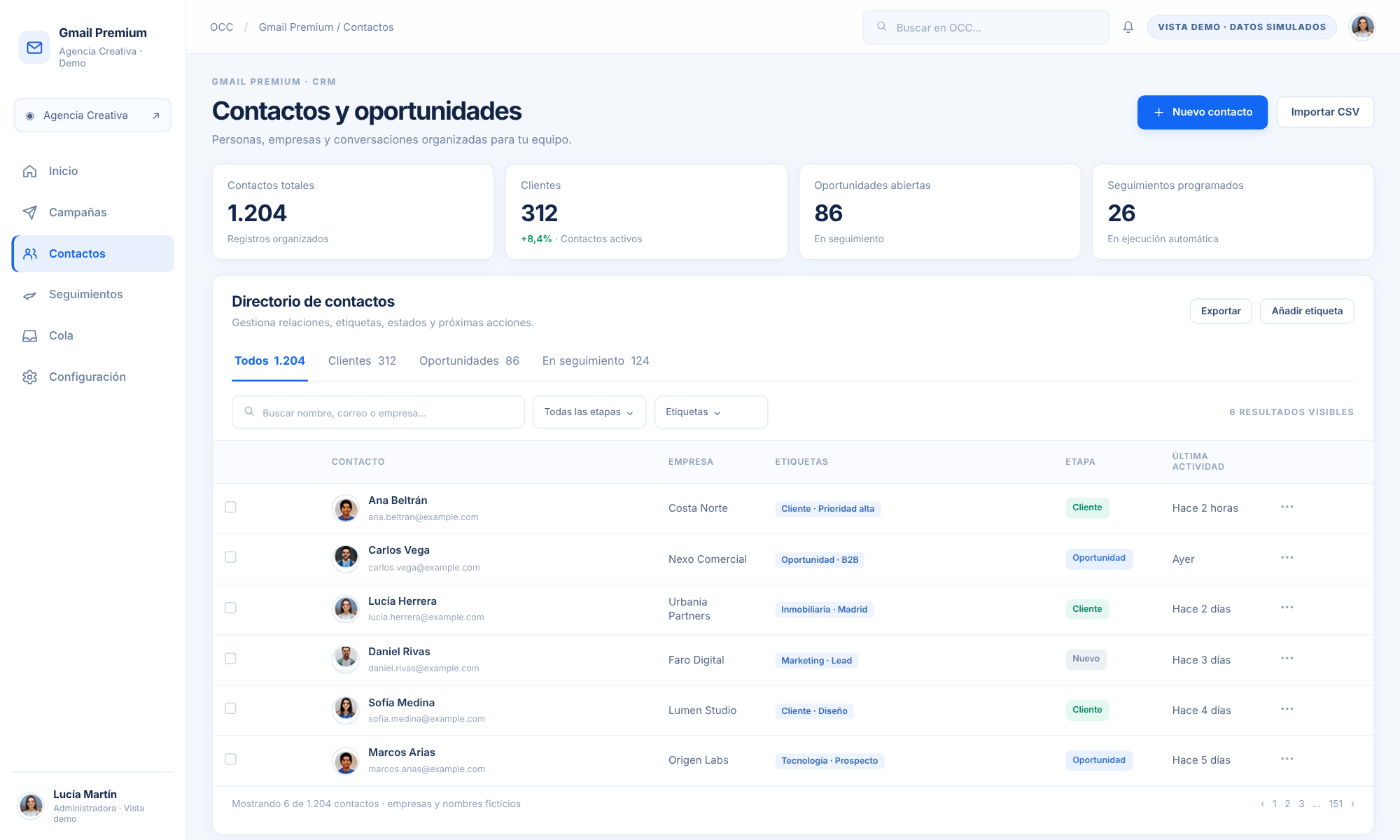
Task: Click the Exportar button
Action: [1221, 311]
